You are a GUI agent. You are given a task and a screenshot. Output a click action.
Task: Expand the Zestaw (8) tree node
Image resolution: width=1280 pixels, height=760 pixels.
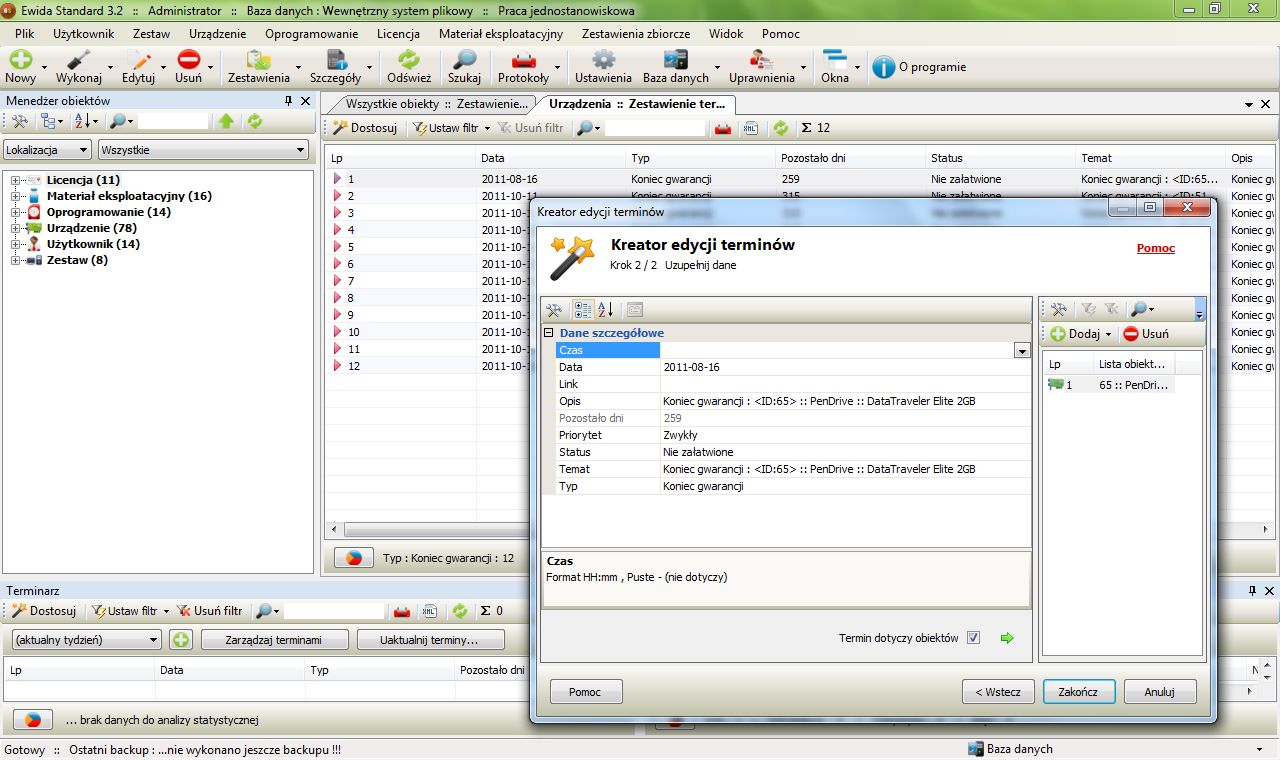pyautogui.click(x=16, y=260)
